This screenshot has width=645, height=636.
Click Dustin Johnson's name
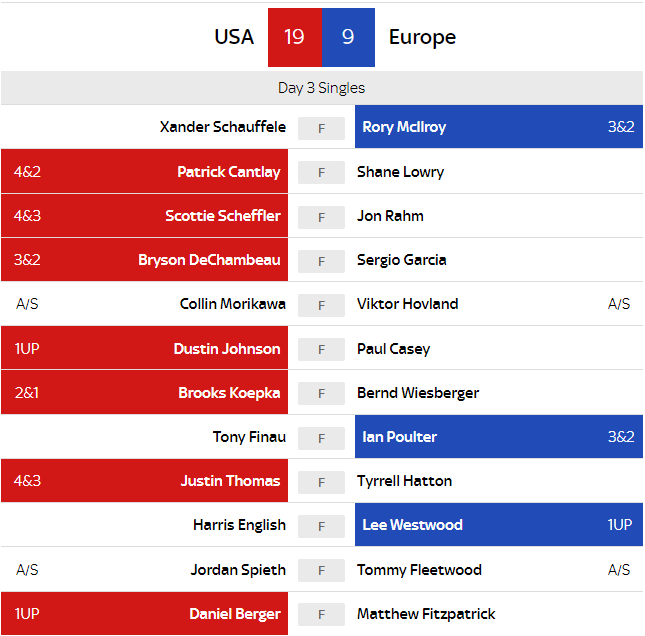pos(227,349)
